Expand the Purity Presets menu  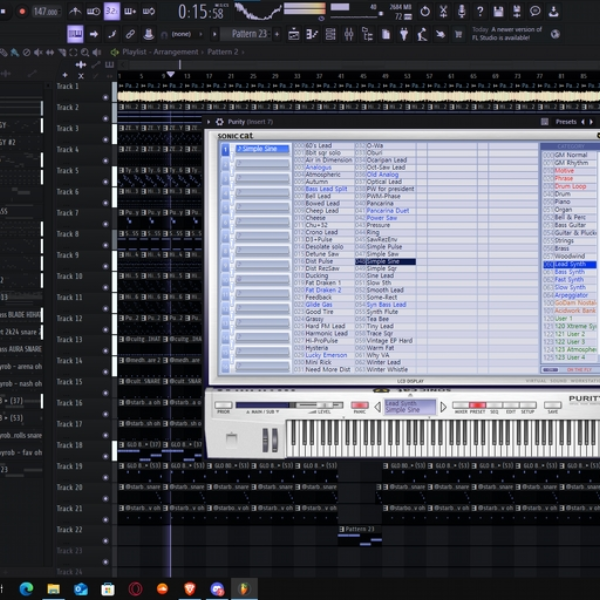tap(566, 122)
